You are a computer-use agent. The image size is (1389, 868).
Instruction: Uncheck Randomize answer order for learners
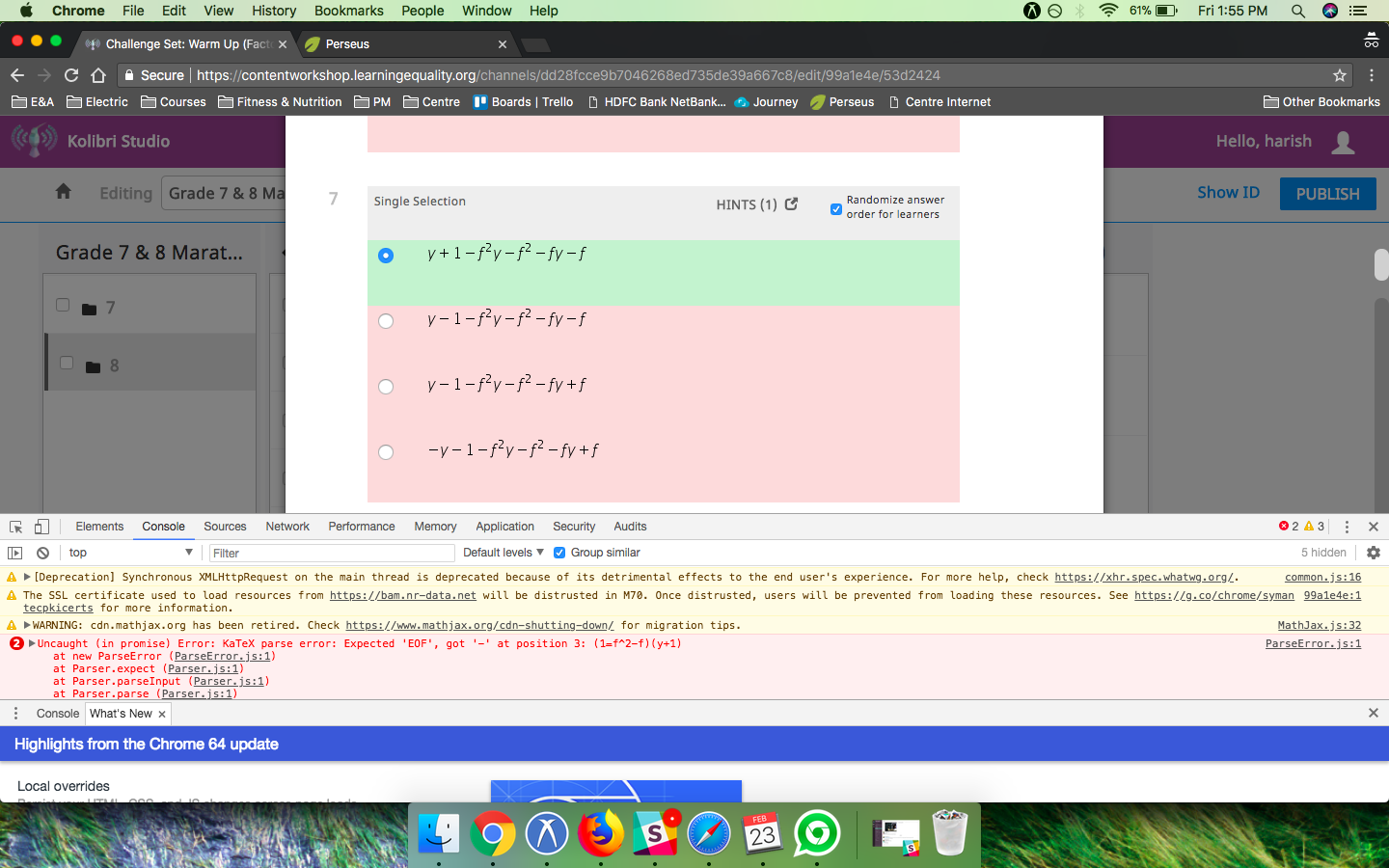[x=835, y=208]
